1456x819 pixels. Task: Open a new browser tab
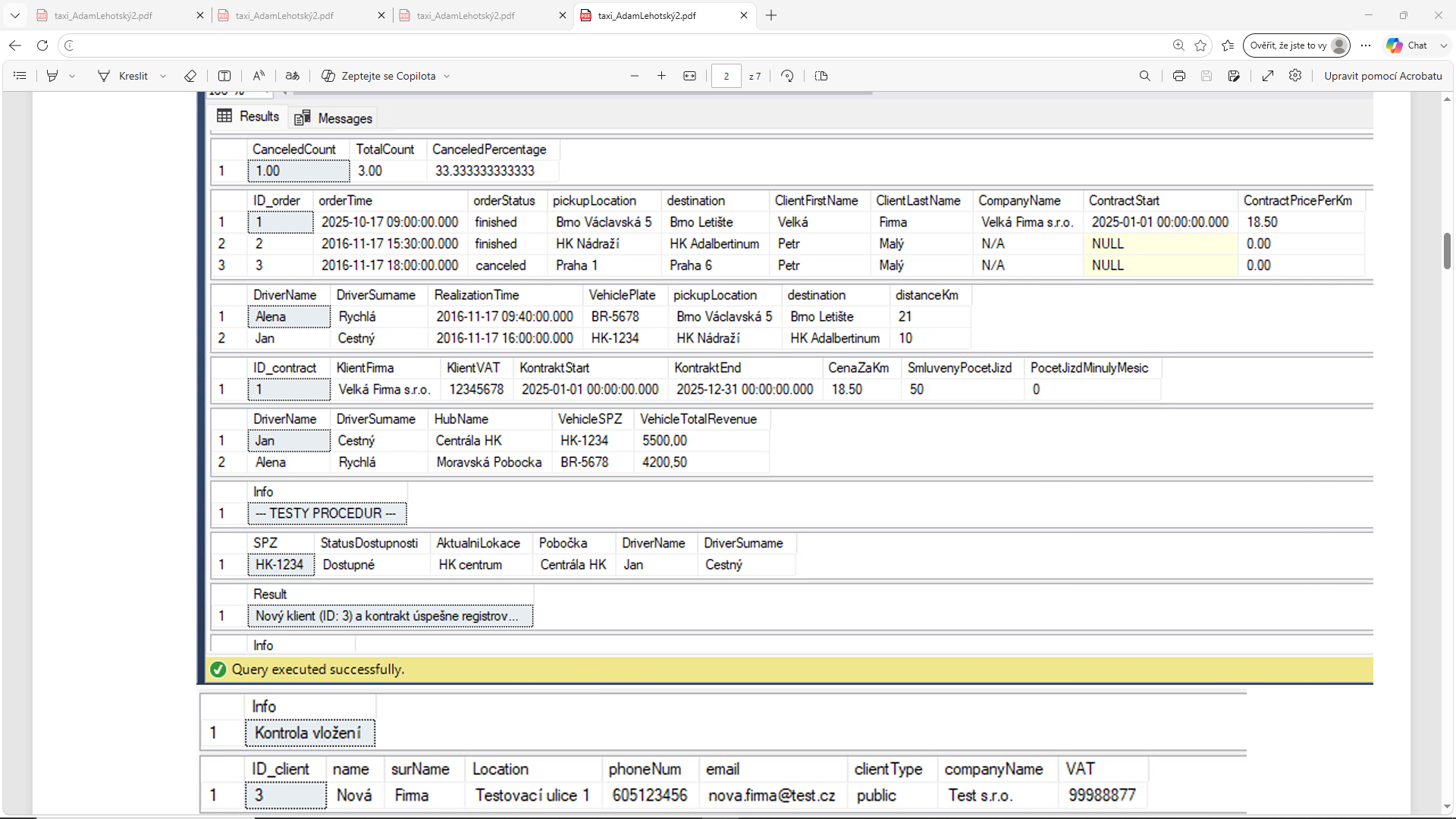pos(771,15)
